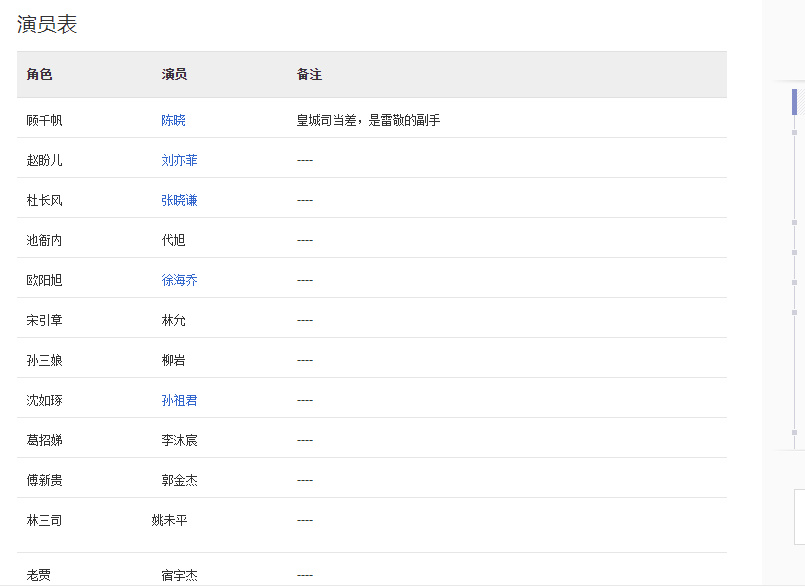
Task: Open the 张晓谦 actor link
Action: (179, 200)
